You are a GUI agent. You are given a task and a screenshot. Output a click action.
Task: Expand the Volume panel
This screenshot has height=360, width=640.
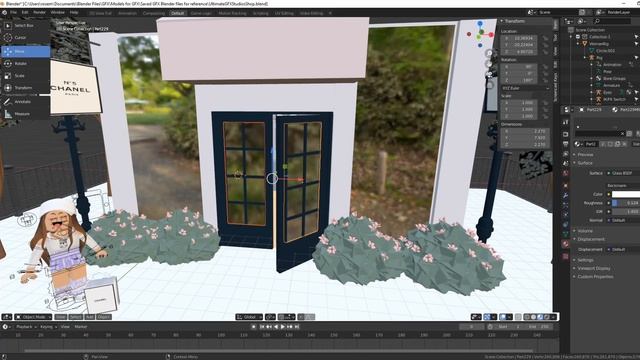(x=585, y=231)
